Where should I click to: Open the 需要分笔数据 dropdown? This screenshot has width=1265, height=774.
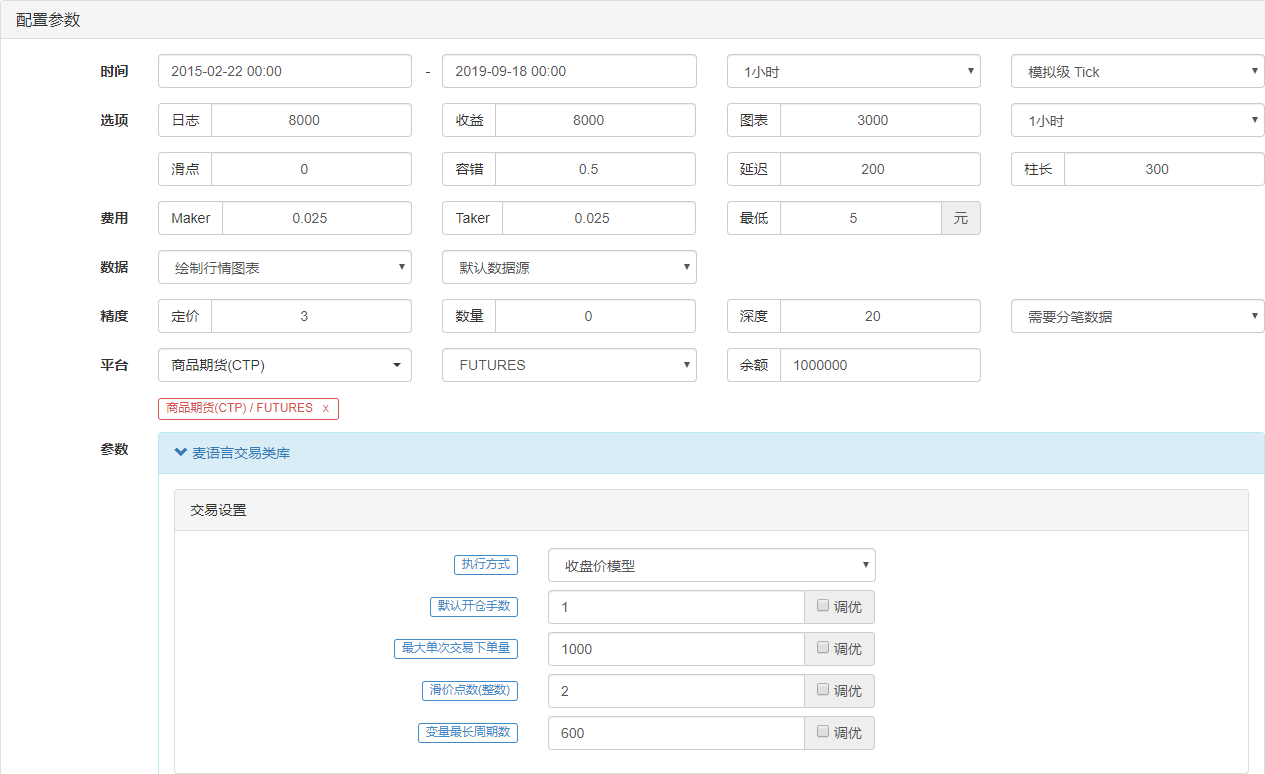pos(1137,316)
